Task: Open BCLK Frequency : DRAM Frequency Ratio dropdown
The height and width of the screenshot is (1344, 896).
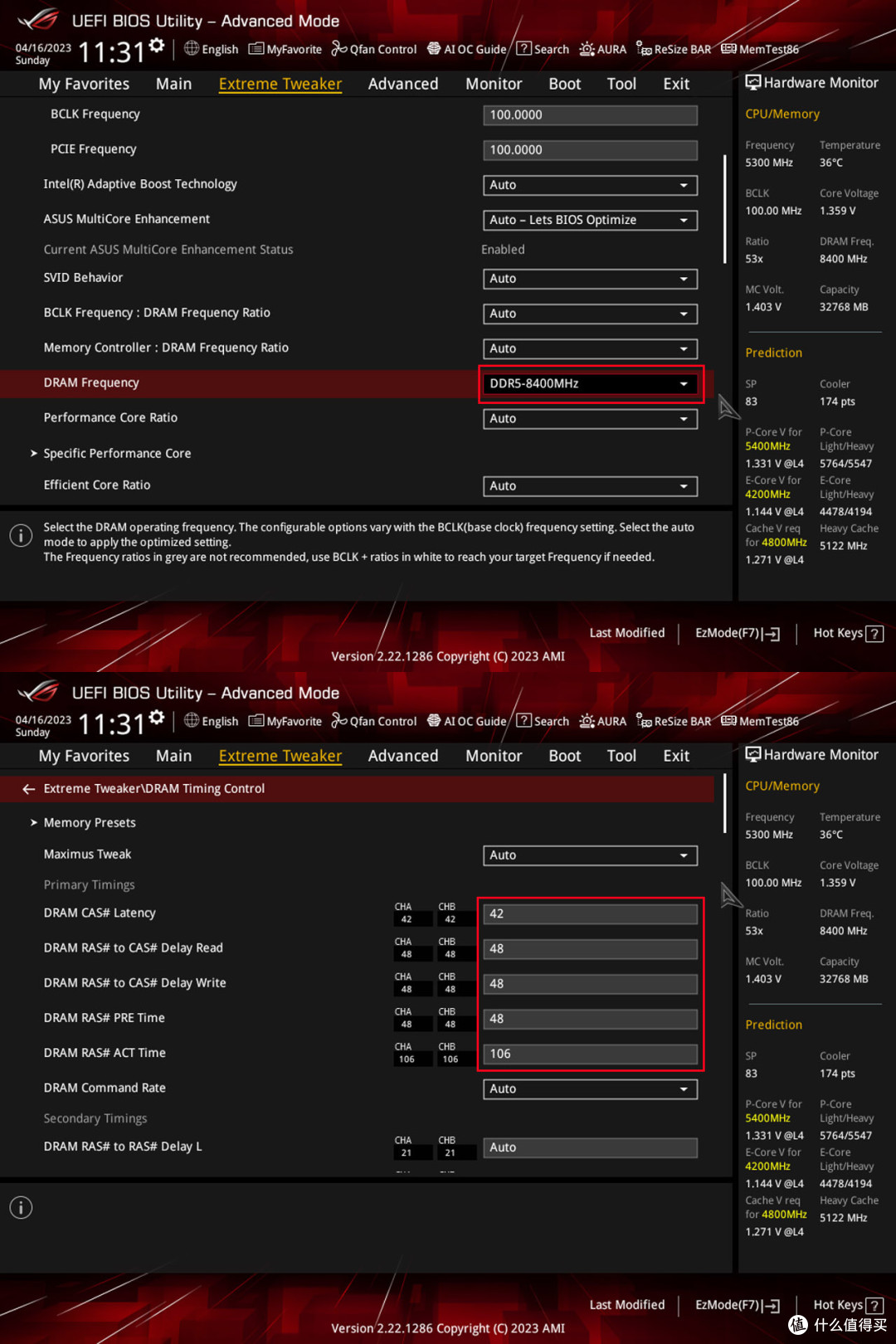Action: (x=590, y=314)
